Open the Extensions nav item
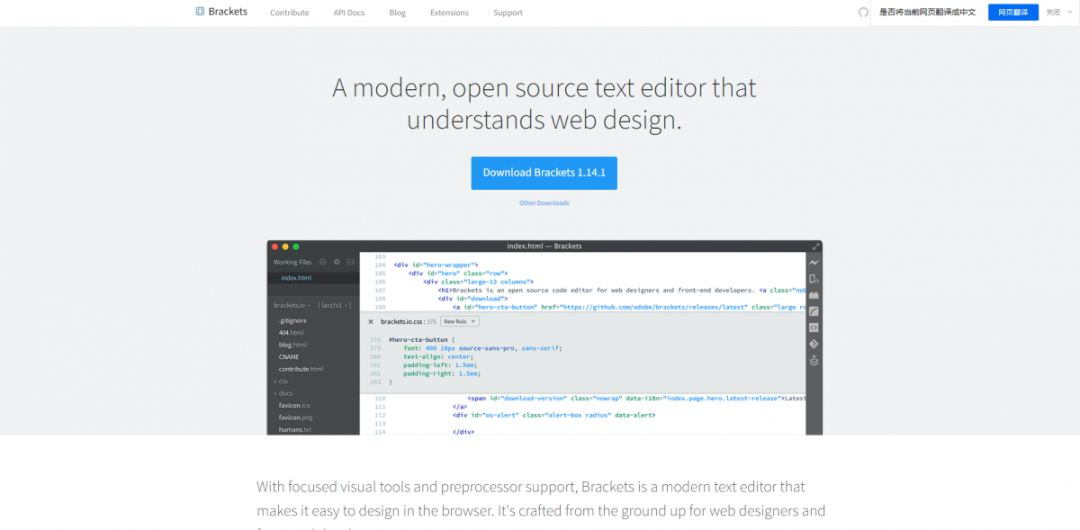The image size is (1080, 530). (449, 12)
